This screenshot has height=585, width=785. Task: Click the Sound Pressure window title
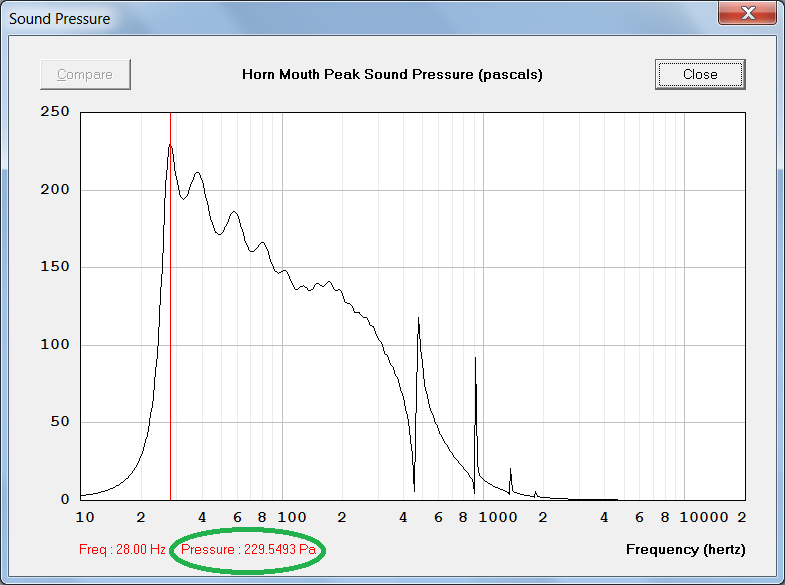point(60,19)
